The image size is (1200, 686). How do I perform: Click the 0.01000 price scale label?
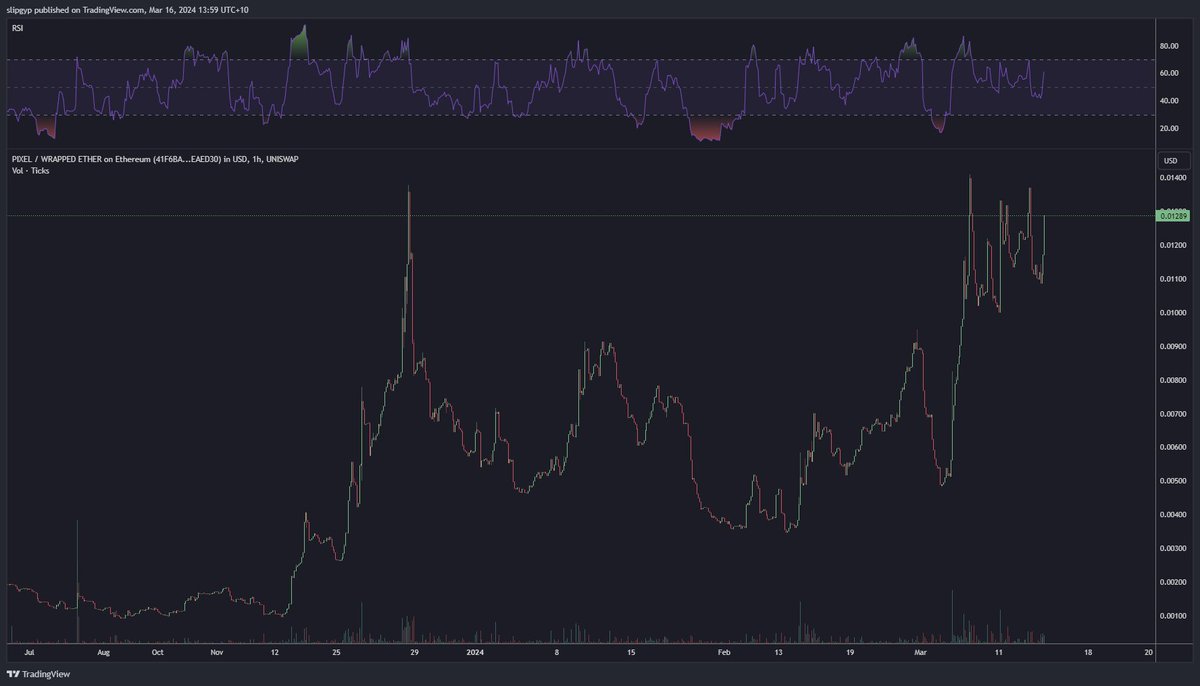(x=1172, y=313)
